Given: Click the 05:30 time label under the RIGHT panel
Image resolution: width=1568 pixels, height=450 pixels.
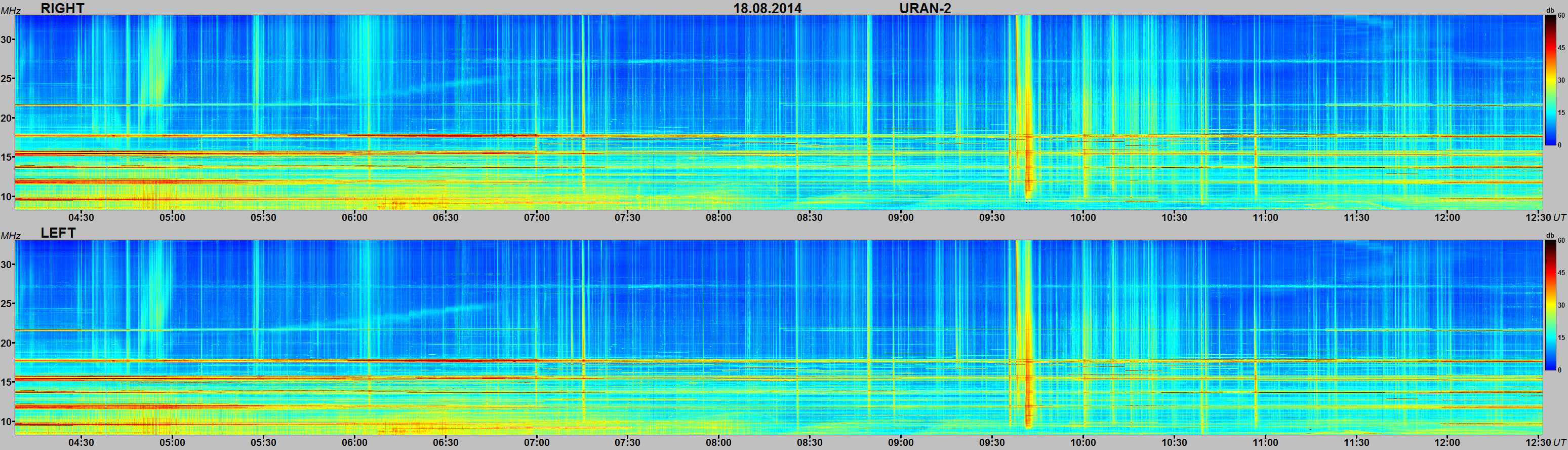Looking at the screenshot, I should point(264,218).
